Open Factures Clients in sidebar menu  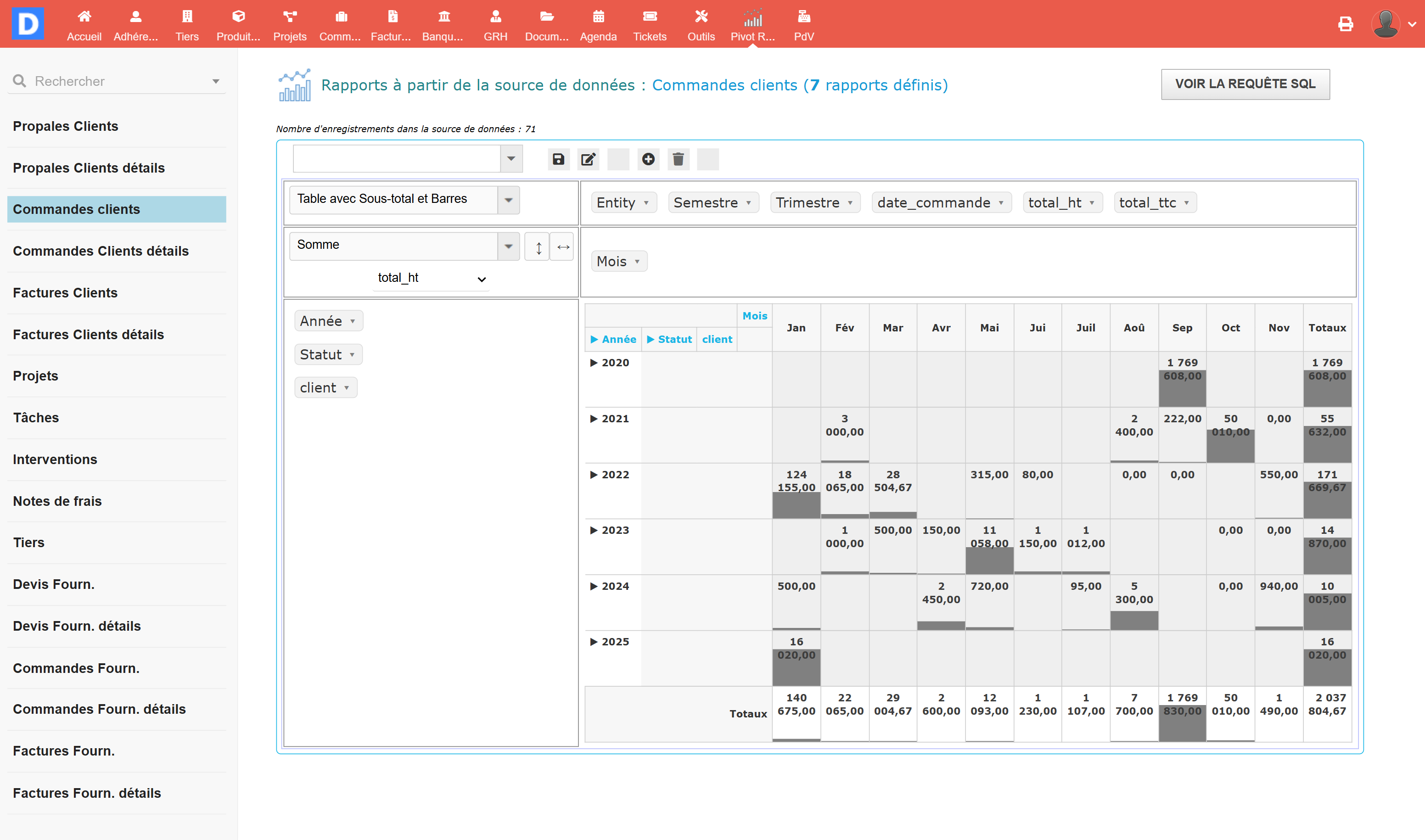coord(65,293)
